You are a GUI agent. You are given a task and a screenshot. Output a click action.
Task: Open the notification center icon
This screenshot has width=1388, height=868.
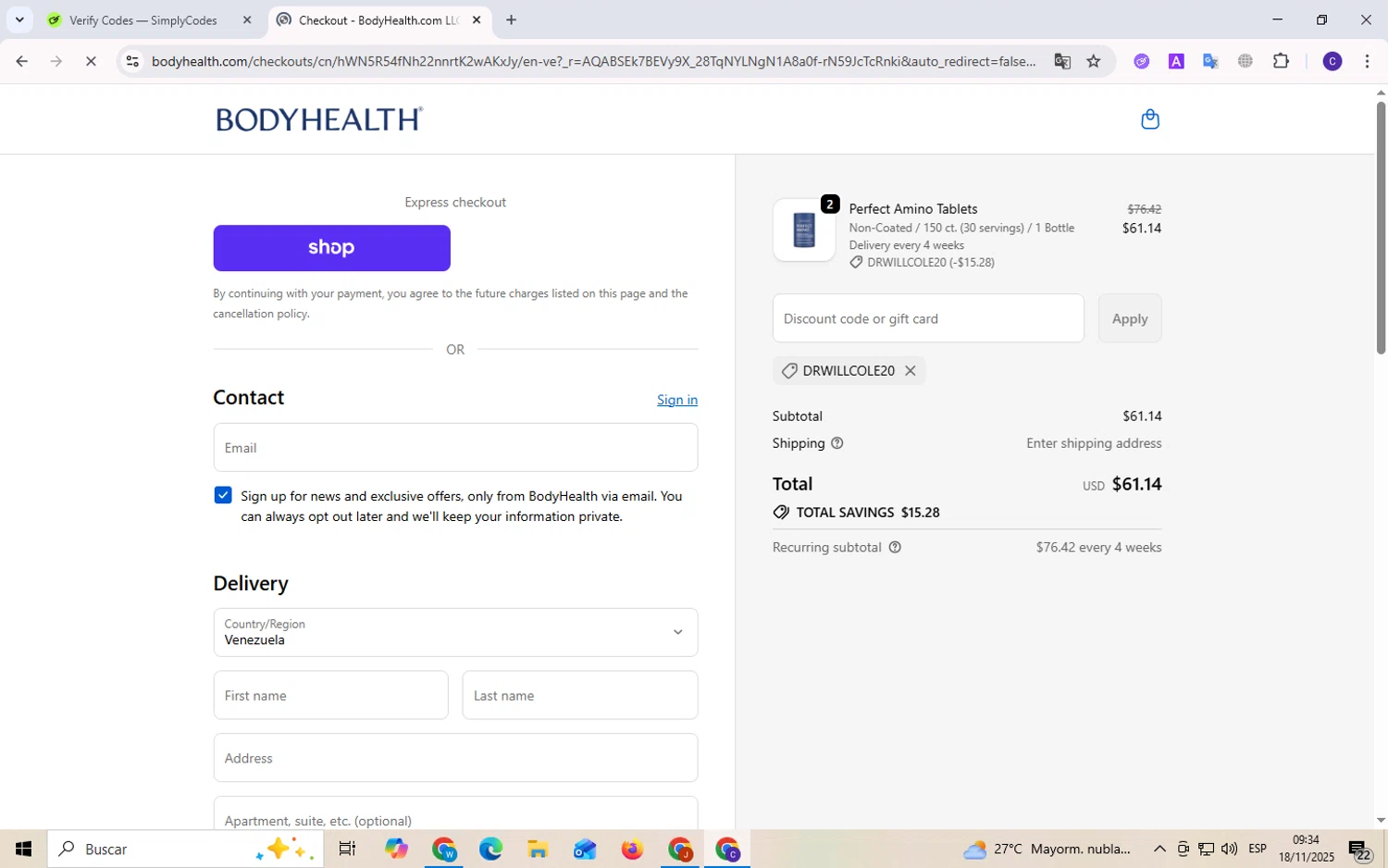(1359, 849)
